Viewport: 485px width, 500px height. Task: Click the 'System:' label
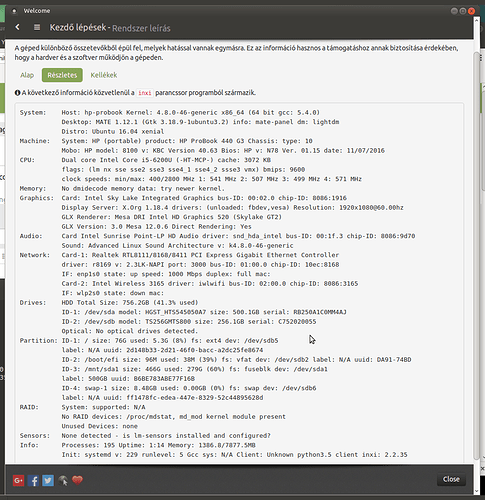(x=33, y=112)
